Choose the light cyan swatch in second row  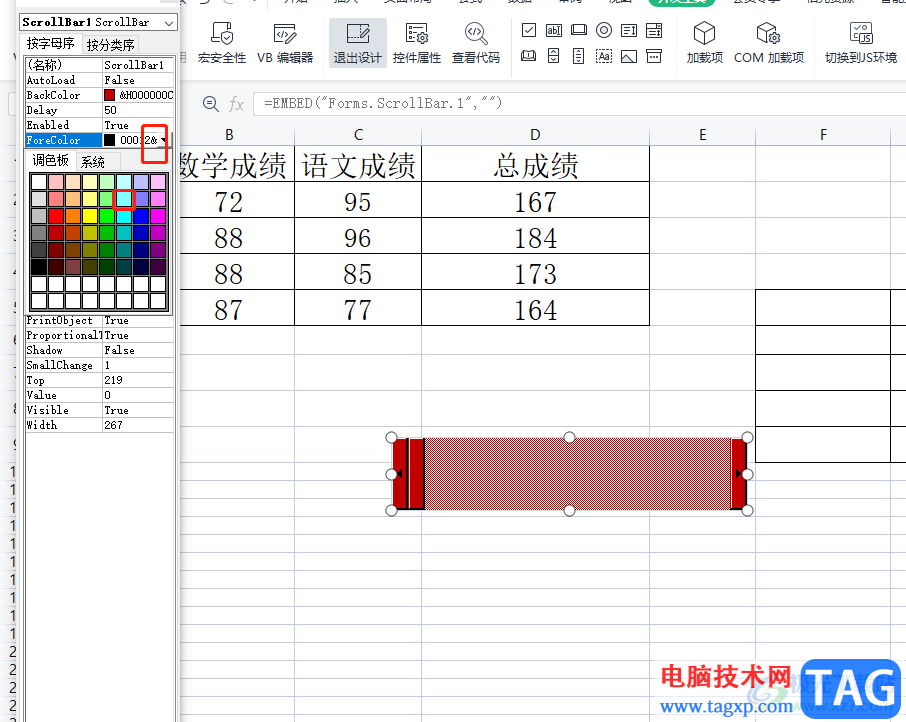(x=124, y=199)
